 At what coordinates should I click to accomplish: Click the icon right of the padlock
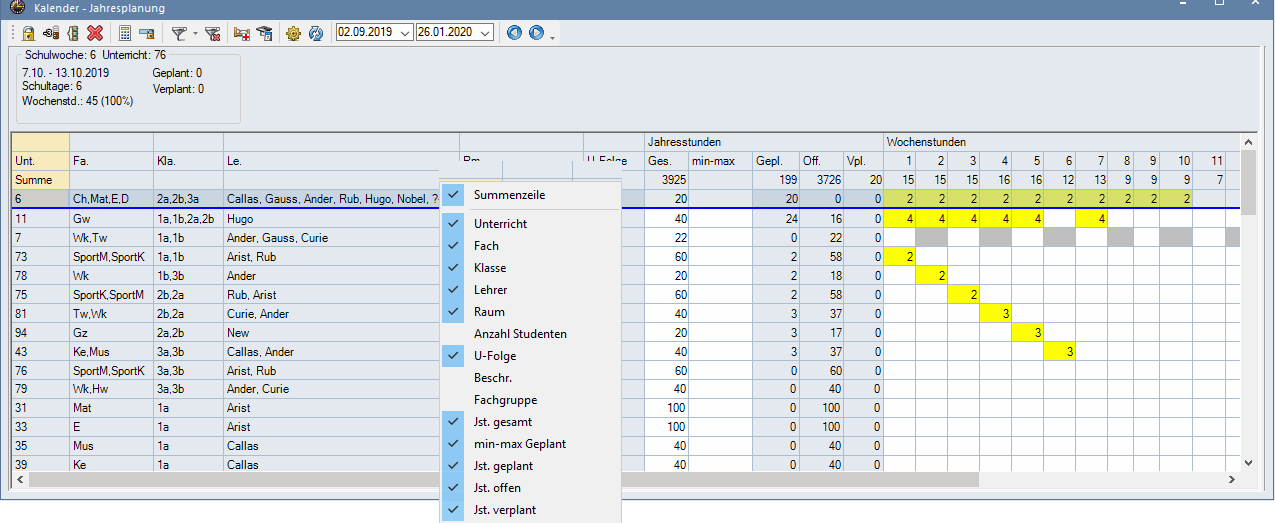tap(50, 33)
